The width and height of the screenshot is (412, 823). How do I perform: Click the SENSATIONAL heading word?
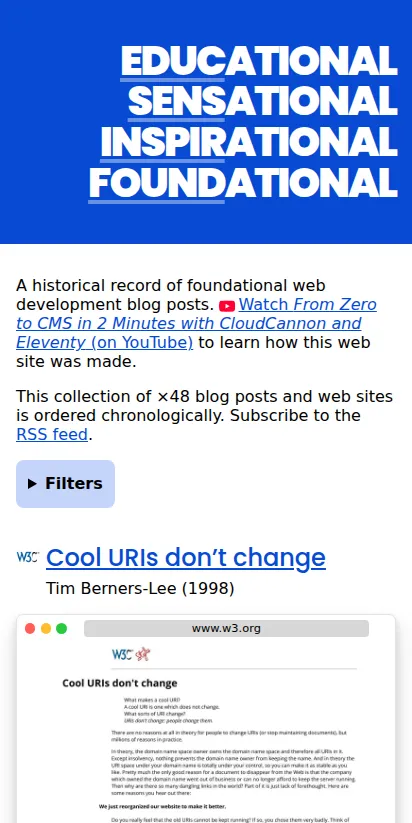[263, 101]
